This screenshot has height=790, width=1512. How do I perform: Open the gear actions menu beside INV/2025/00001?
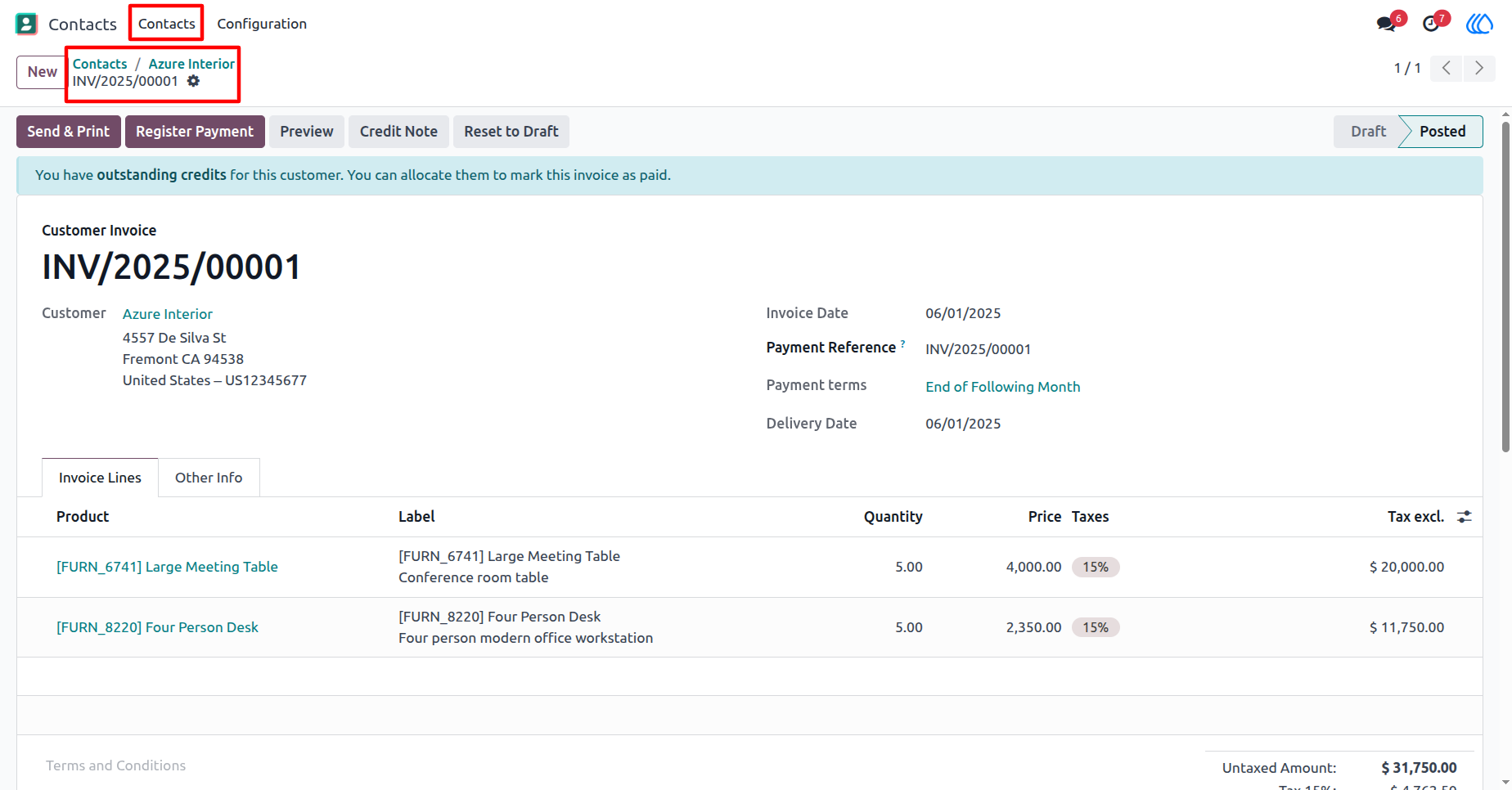(193, 81)
